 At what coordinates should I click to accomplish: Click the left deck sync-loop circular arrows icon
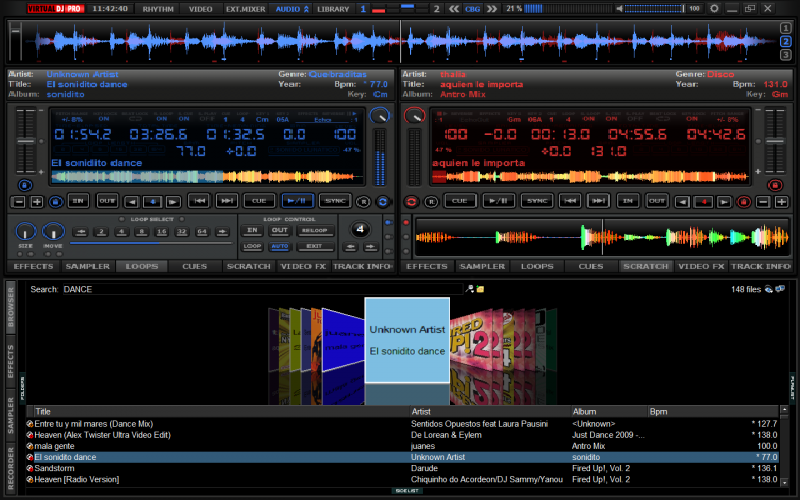click(x=382, y=202)
